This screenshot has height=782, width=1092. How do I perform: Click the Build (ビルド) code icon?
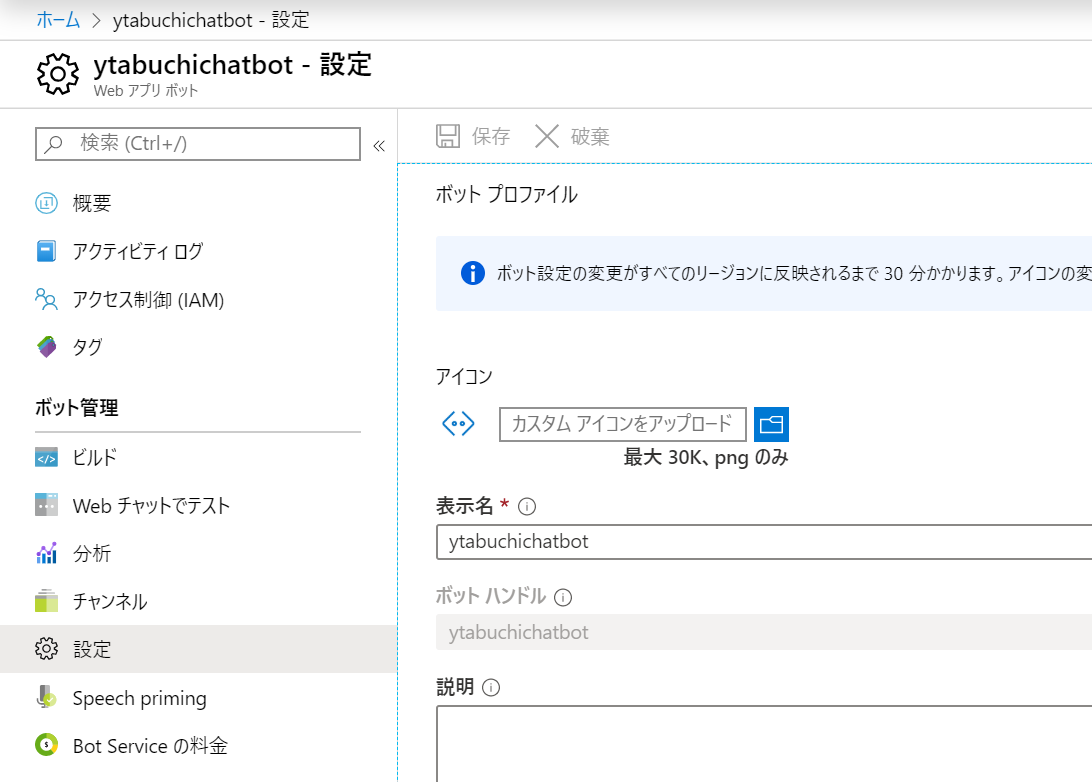(x=47, y=458)
